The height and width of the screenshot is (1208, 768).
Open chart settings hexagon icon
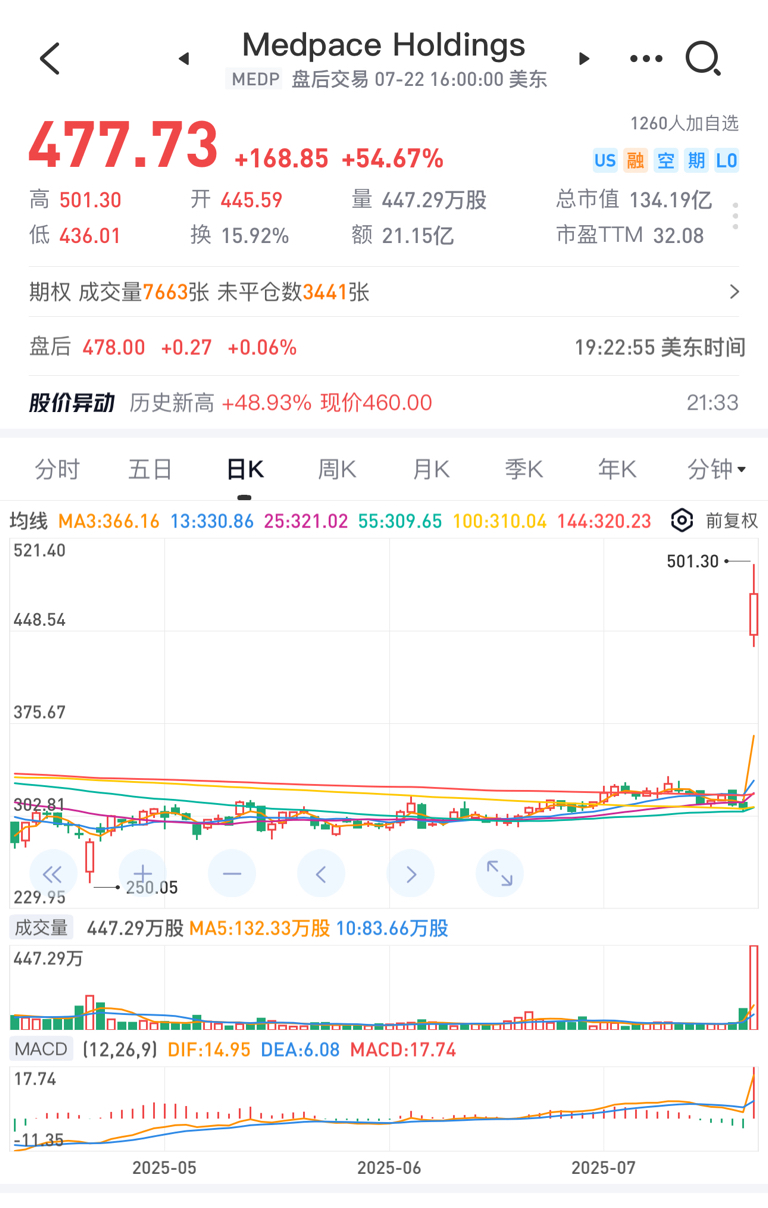(x=682, y=520)
